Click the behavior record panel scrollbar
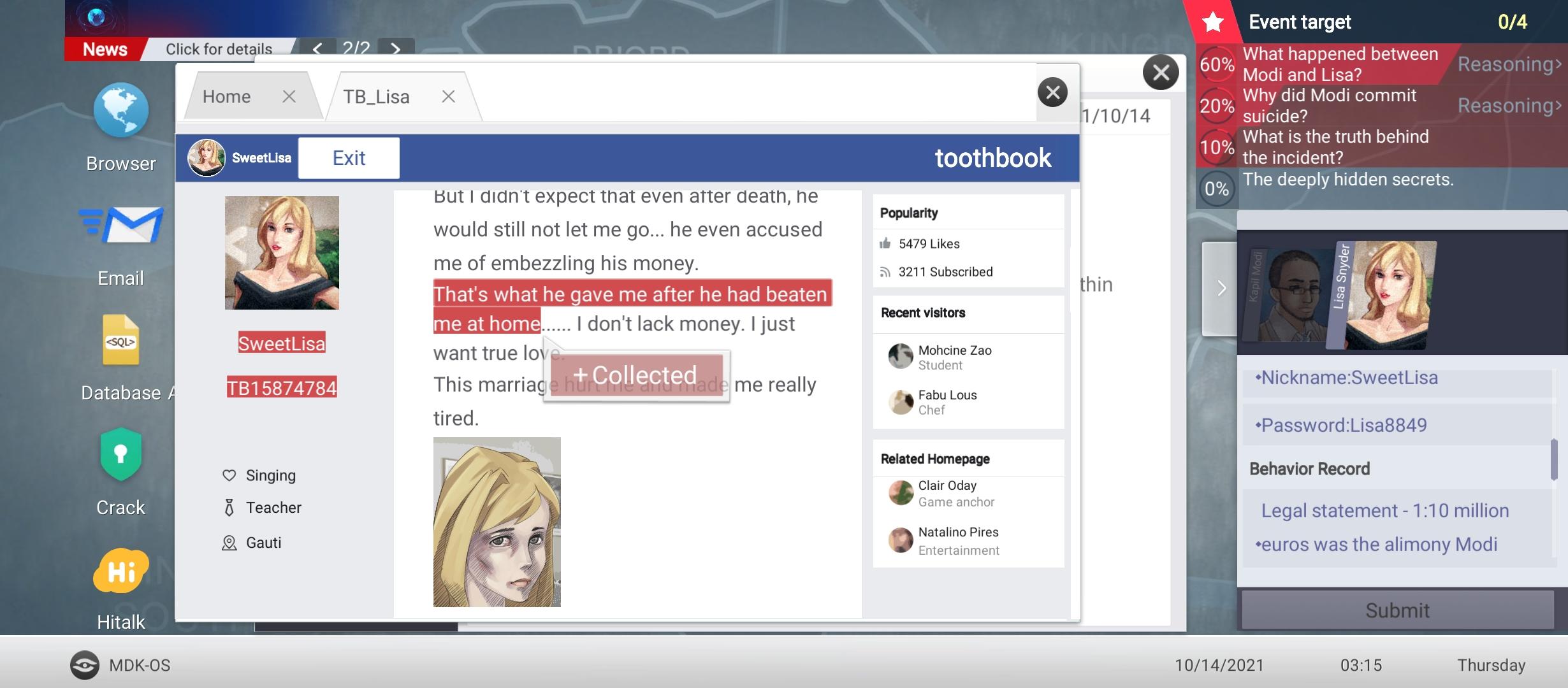Screen dimensions: 1568x688 1554,459
